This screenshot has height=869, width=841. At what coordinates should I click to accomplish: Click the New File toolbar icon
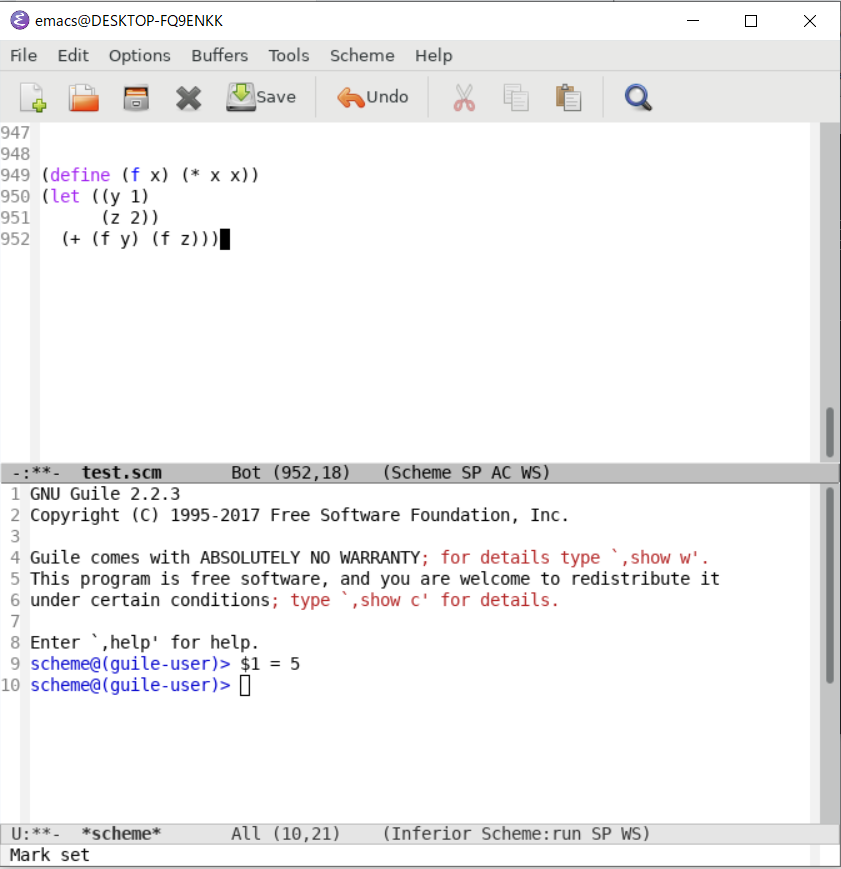[33, 98]
